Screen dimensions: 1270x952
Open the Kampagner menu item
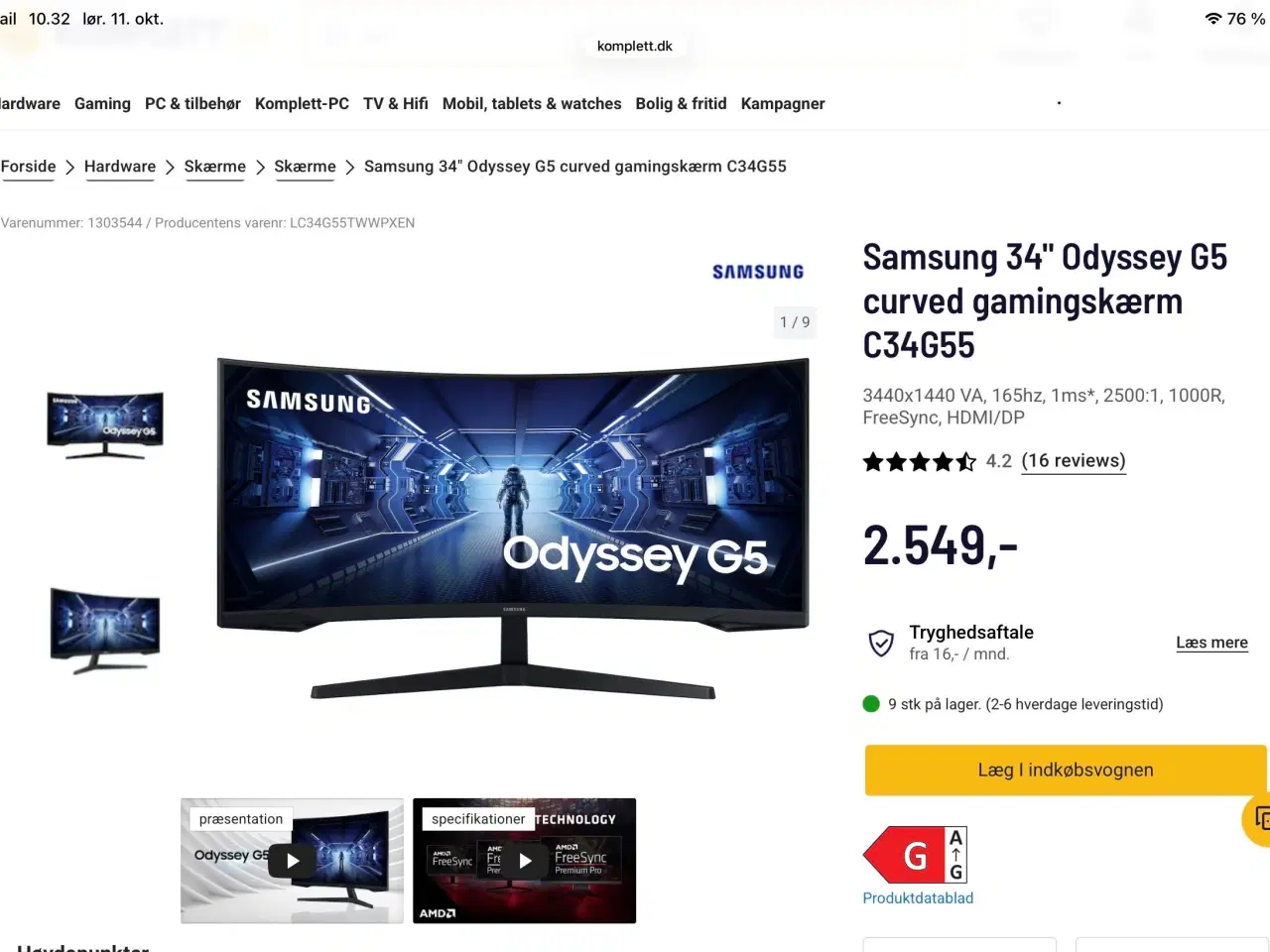pos(783,104)
